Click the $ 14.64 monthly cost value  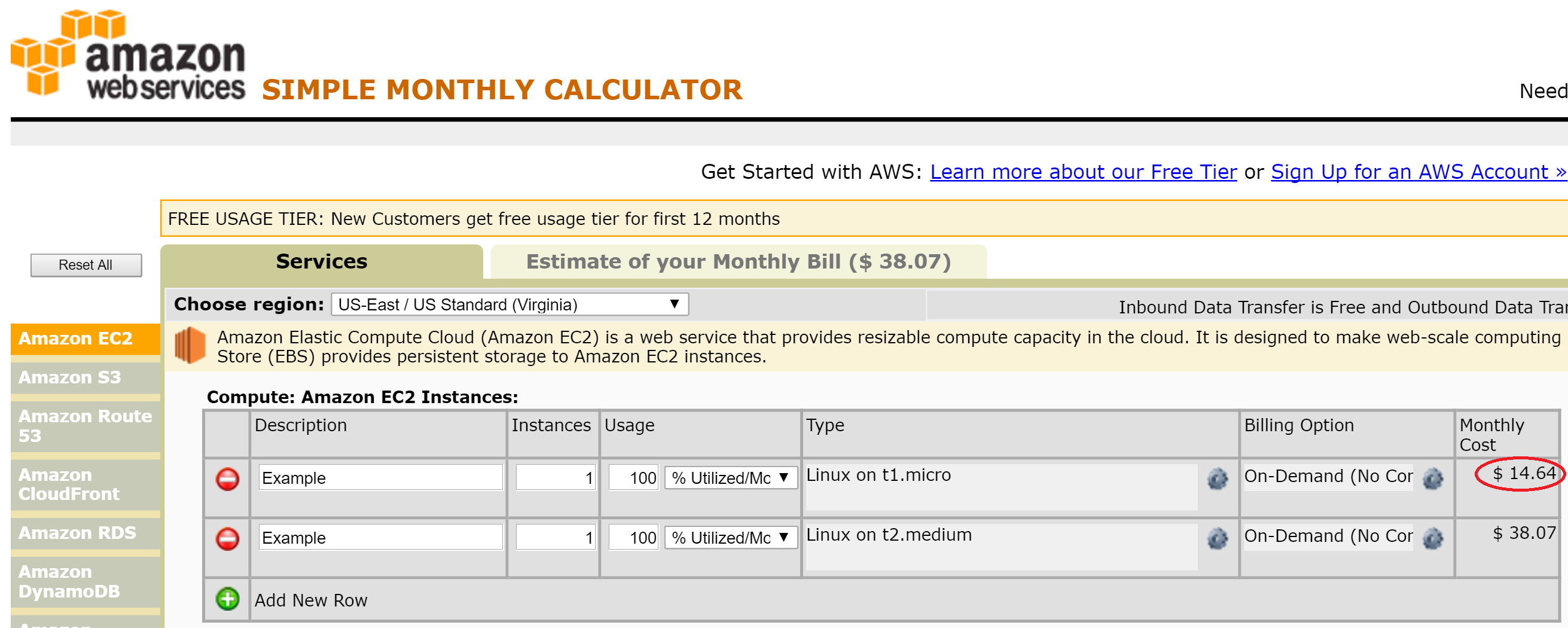pos(1524,474)
